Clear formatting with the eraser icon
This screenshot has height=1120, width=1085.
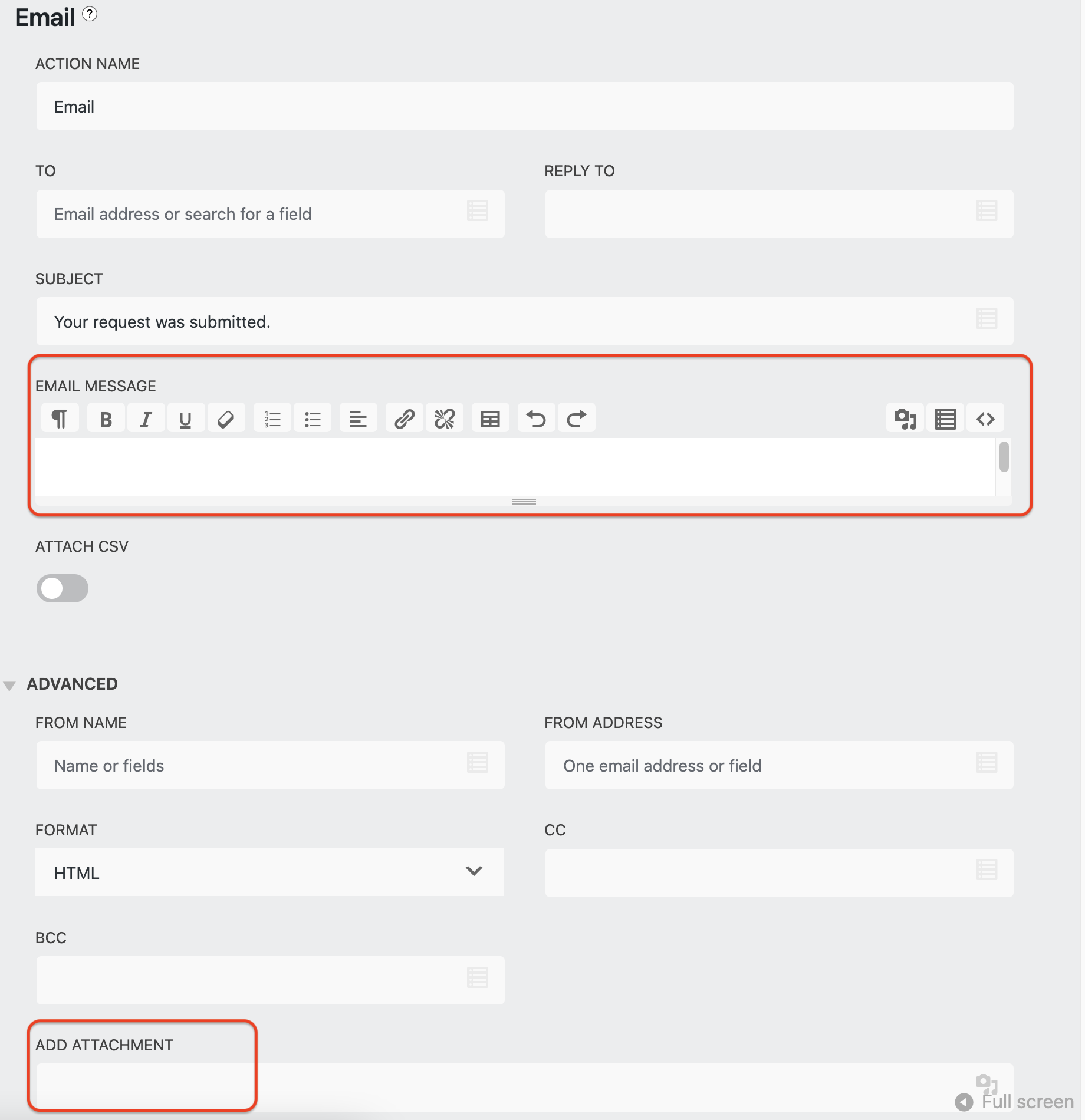226,417
